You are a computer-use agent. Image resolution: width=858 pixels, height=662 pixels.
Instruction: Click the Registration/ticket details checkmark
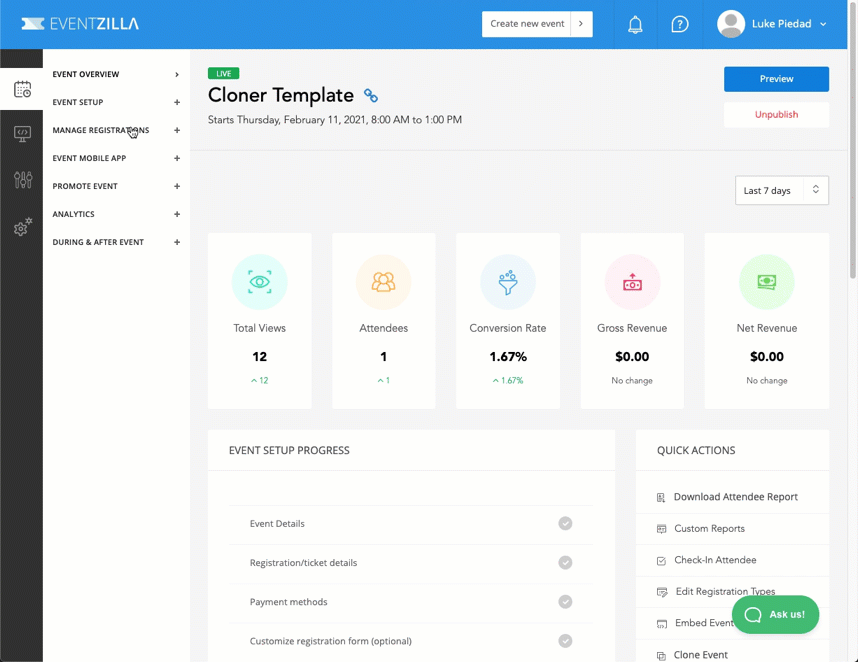565,562
